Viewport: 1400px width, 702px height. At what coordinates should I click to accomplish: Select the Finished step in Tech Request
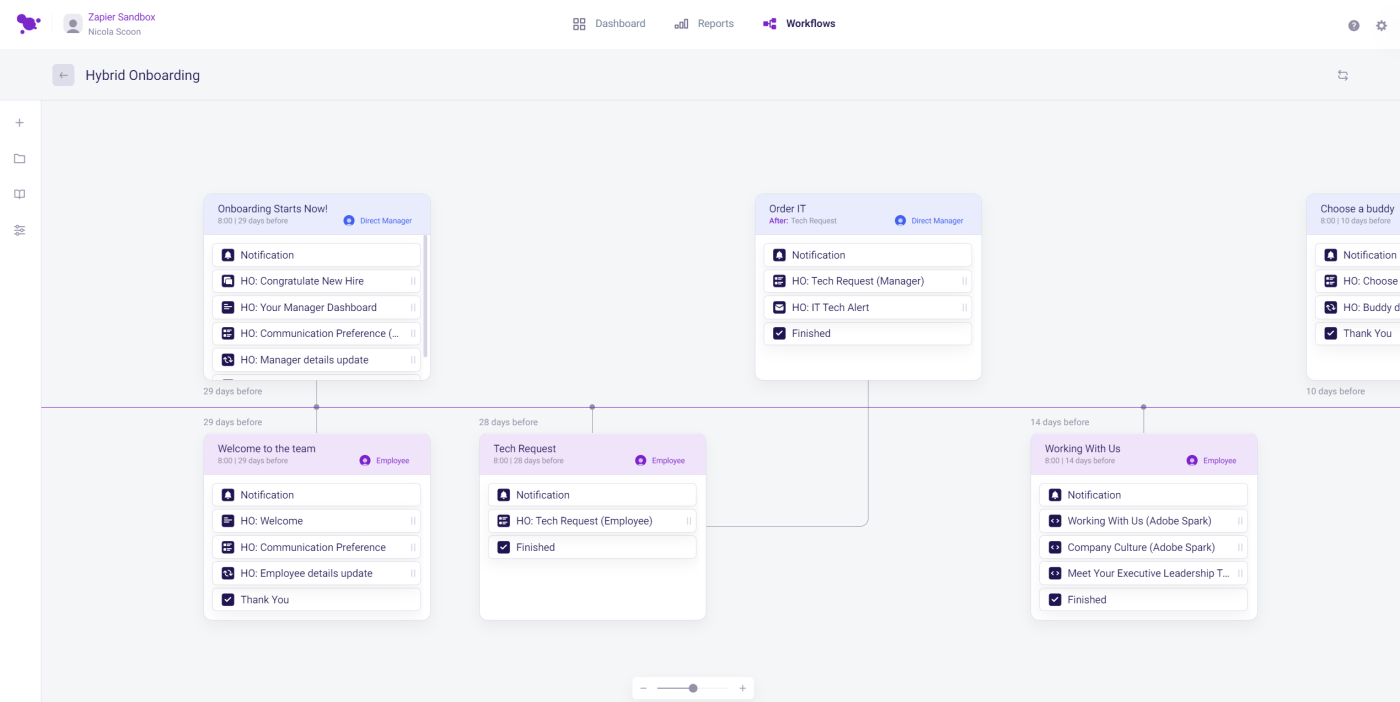pos(592,548)
